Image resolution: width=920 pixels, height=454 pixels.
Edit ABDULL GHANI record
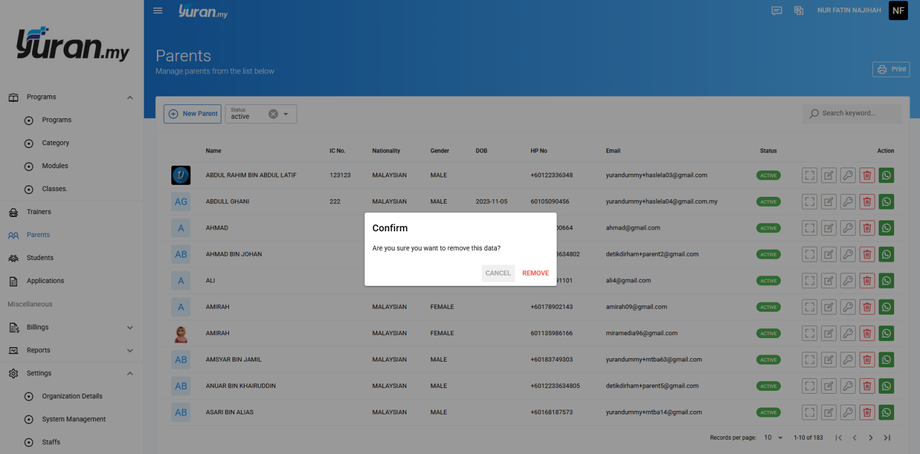828,202
